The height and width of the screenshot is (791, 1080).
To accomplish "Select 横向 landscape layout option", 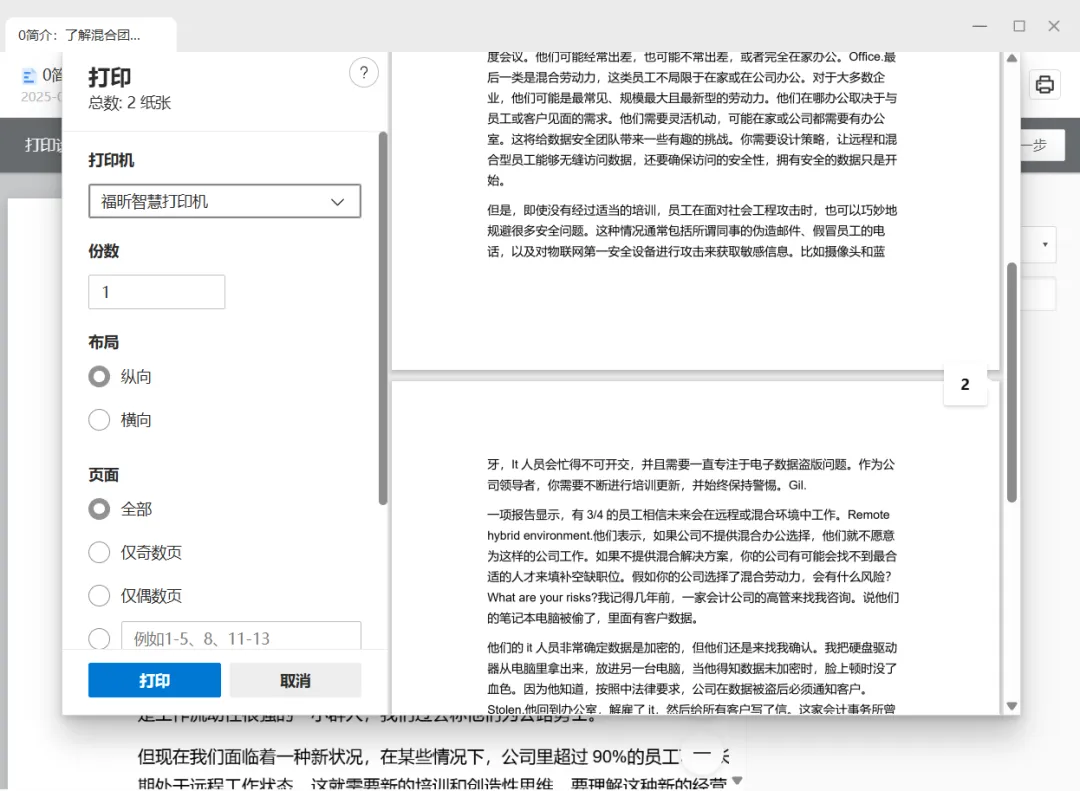I will tap(99, 419).
